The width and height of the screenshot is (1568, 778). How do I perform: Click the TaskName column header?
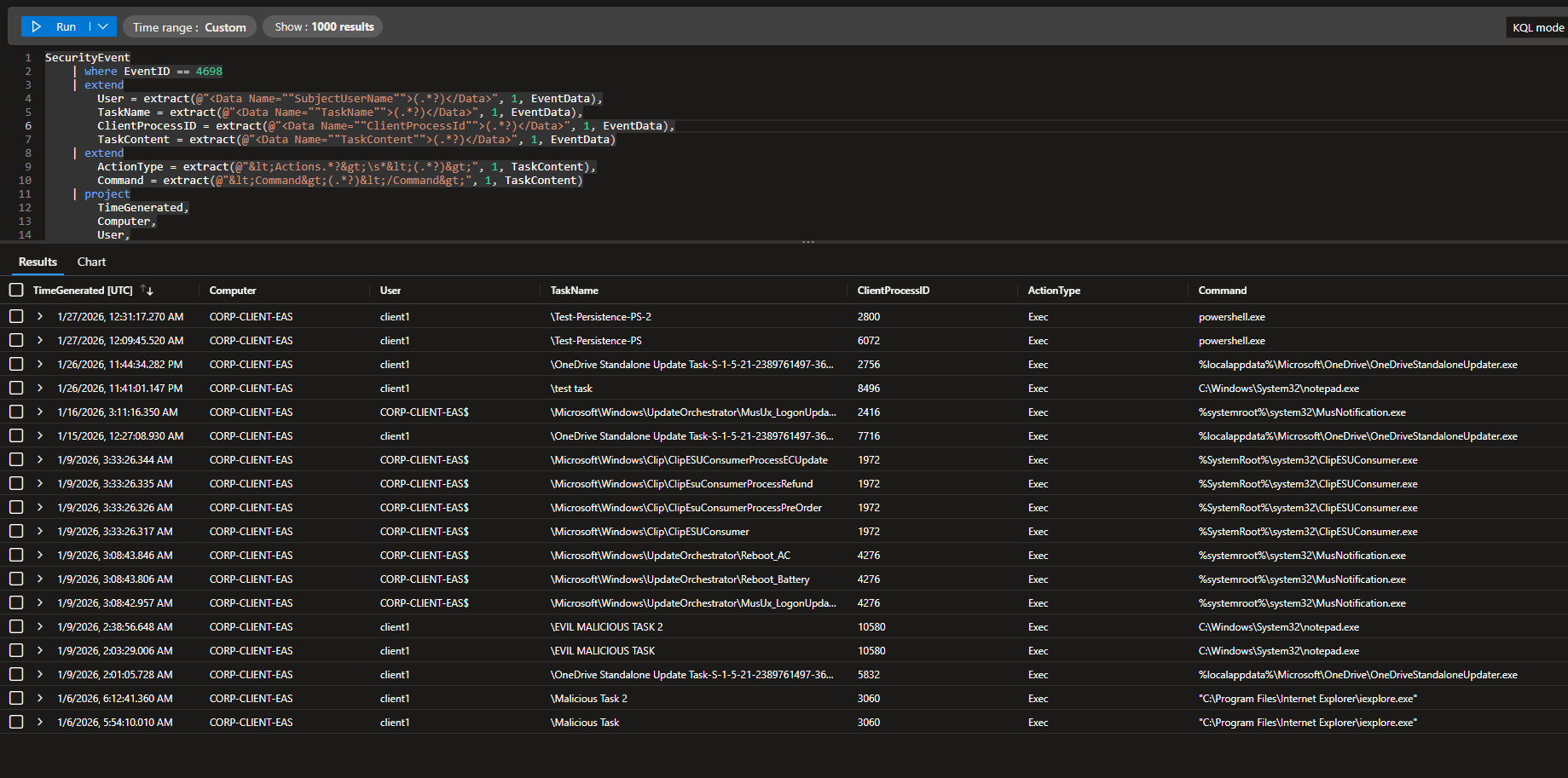point(574,291)
